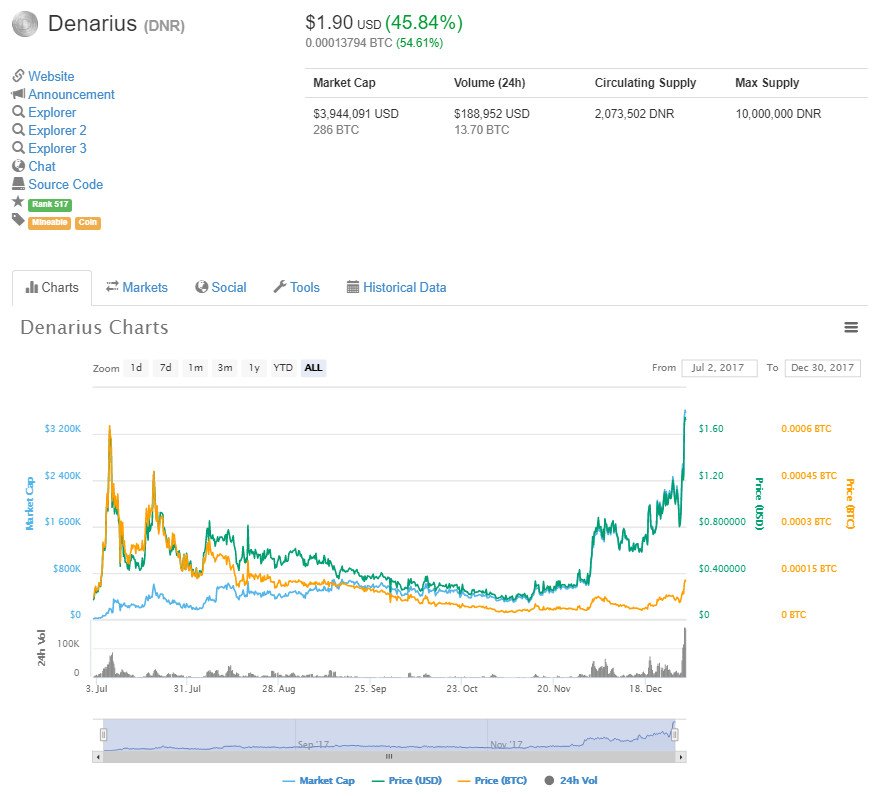This screenshot has width=880, height=796.
Task: Set chart zoom to ALL
Action: 313,368
